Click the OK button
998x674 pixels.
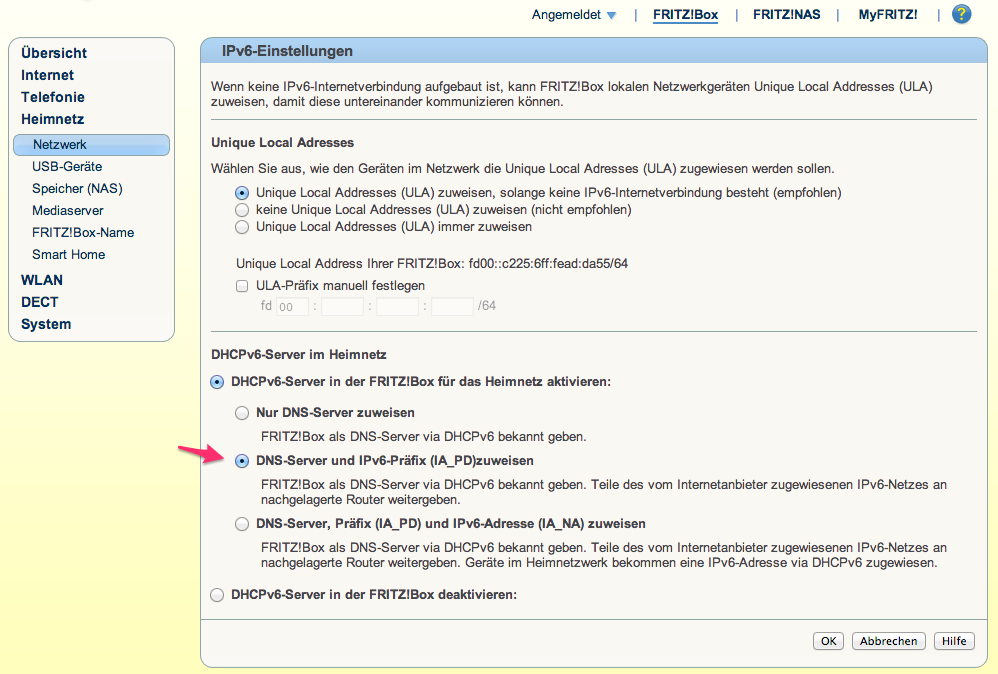[x=828, y=641]
